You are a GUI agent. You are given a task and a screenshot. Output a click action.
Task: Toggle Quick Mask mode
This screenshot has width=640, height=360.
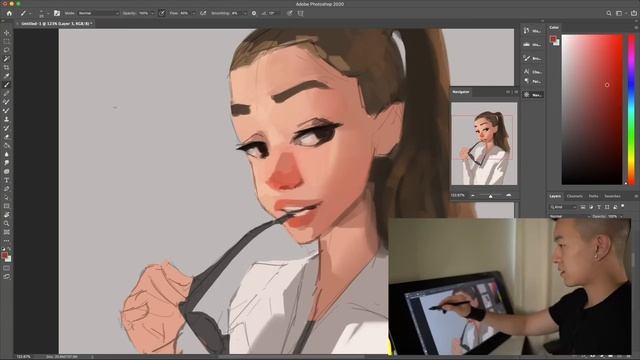tap(7, 268)
